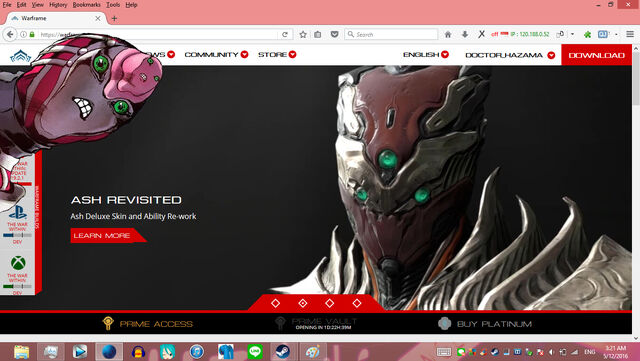Open the History menu

58,5
